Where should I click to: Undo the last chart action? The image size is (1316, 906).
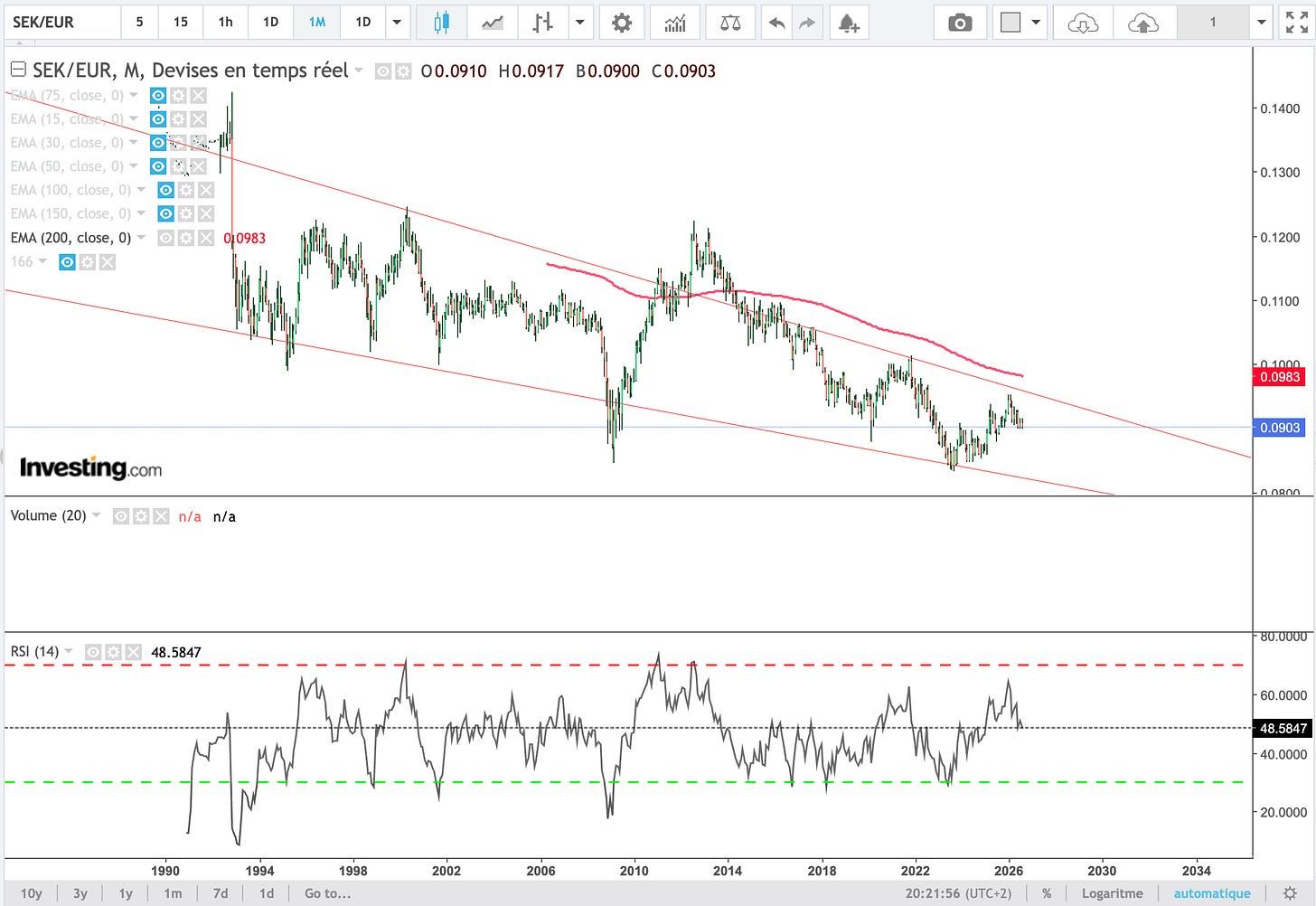pyautogui.click(x=775, y=23)
